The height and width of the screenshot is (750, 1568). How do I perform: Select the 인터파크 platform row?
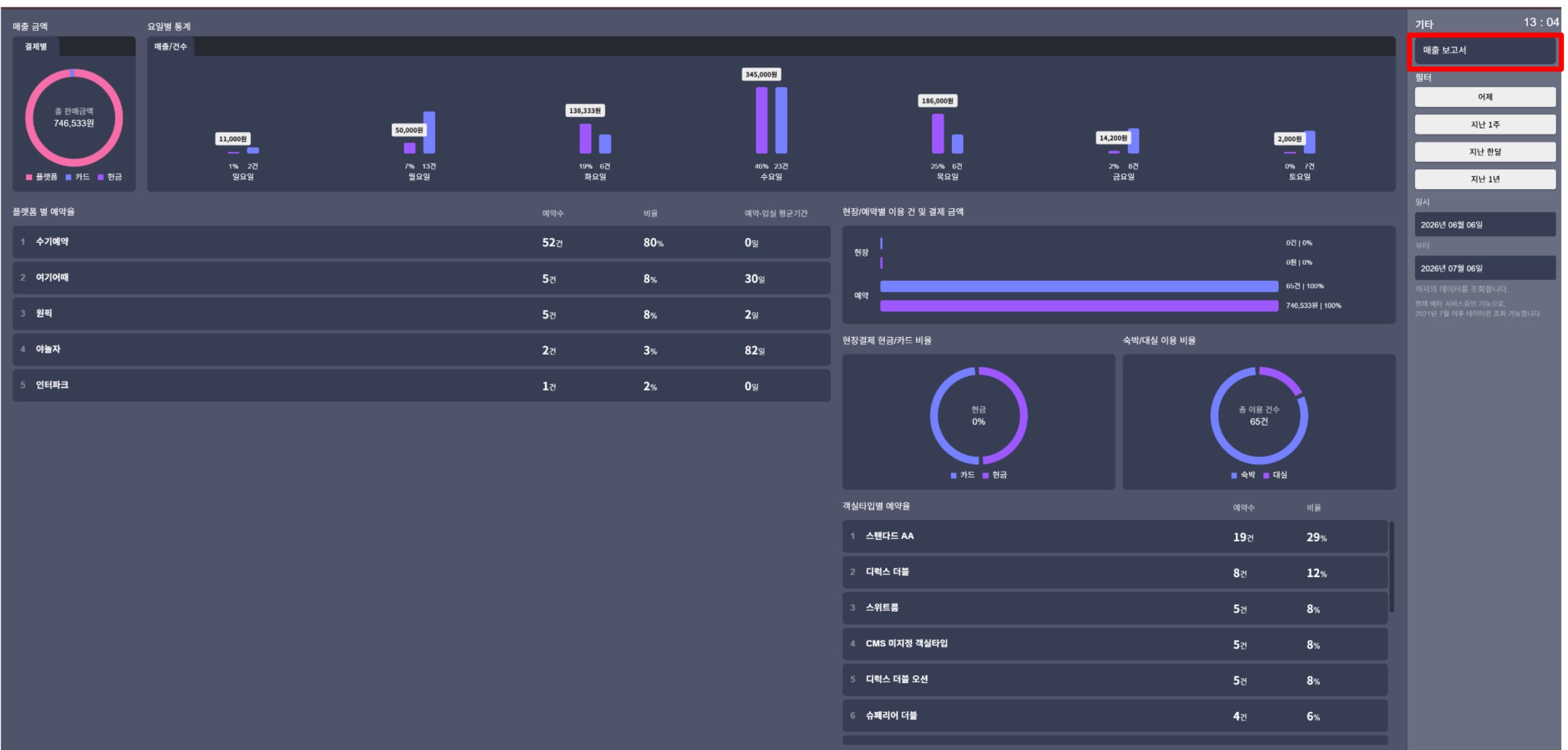point(421,385)
